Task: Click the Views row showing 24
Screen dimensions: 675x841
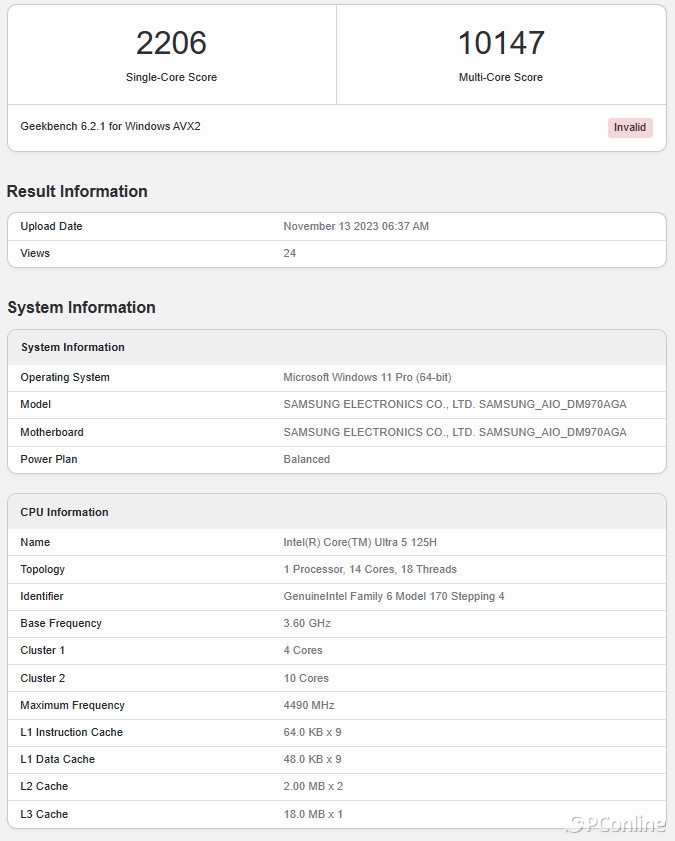Action: (x=290, y=253)
